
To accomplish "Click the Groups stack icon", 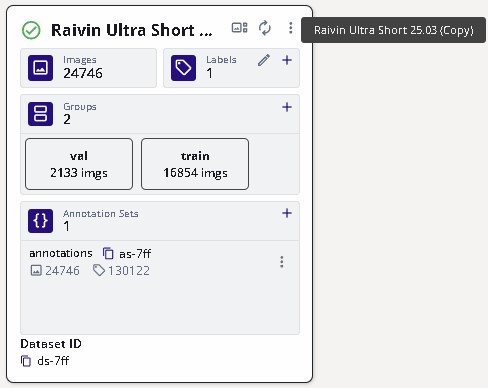I will pos(40,114).
